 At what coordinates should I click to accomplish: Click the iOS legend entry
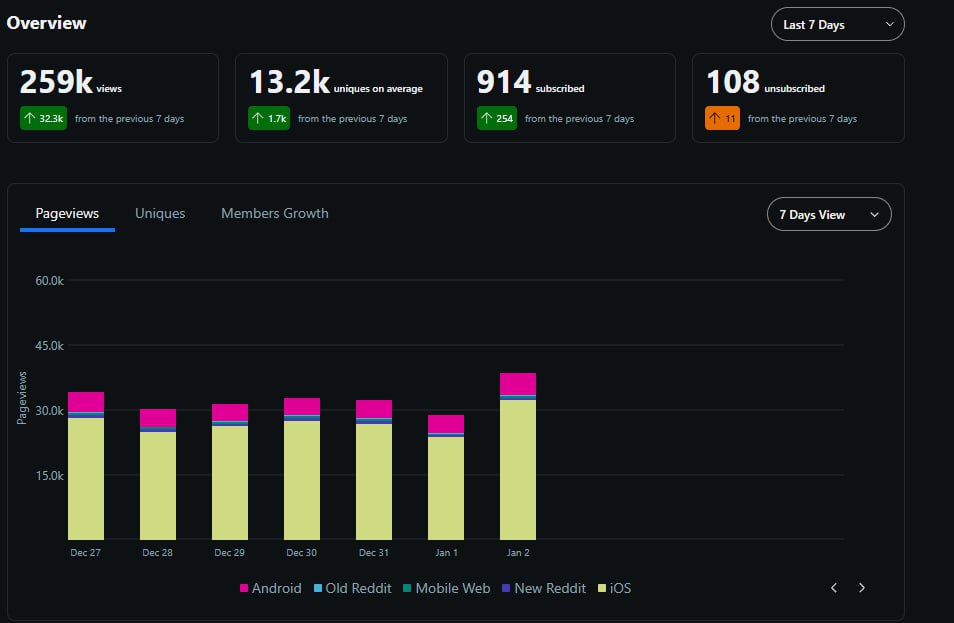coord(615,588)
